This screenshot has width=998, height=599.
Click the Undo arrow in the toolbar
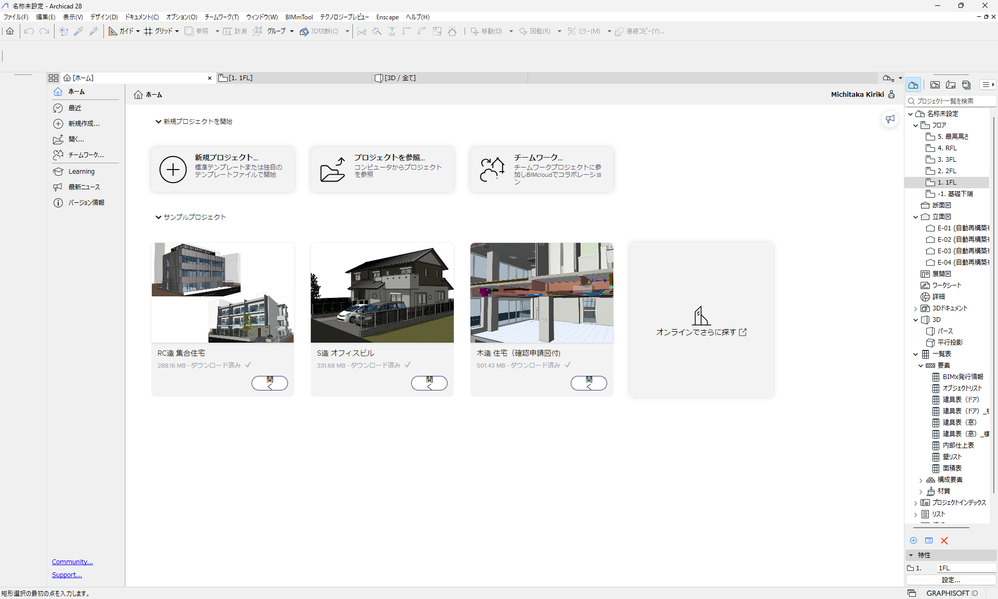coord(29,31)
